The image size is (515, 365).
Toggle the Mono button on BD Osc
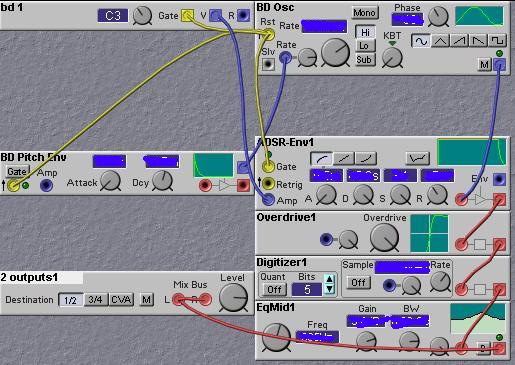pyautogui.click(x=364, y=13)
